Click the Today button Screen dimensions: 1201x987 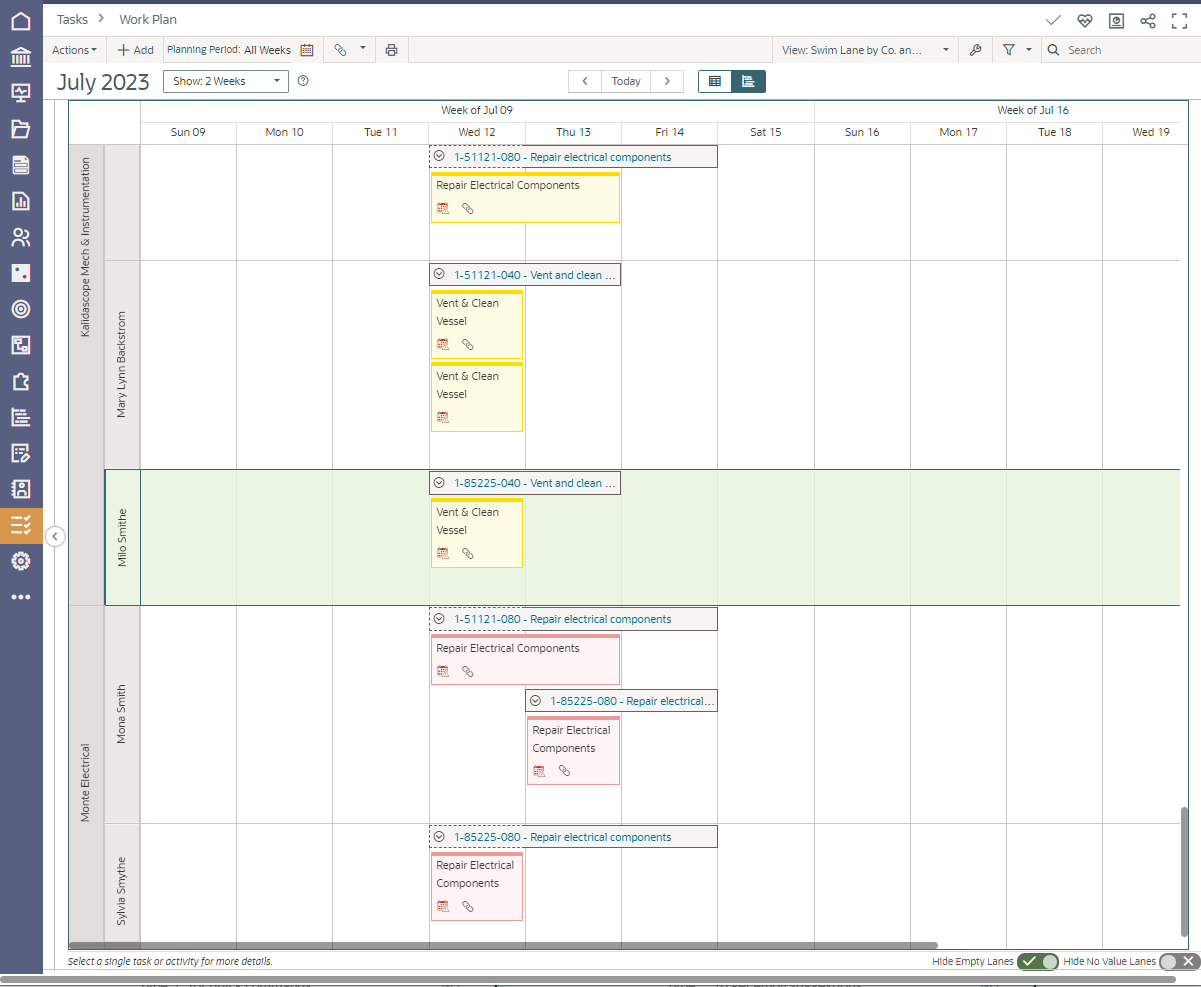[626, 81]
